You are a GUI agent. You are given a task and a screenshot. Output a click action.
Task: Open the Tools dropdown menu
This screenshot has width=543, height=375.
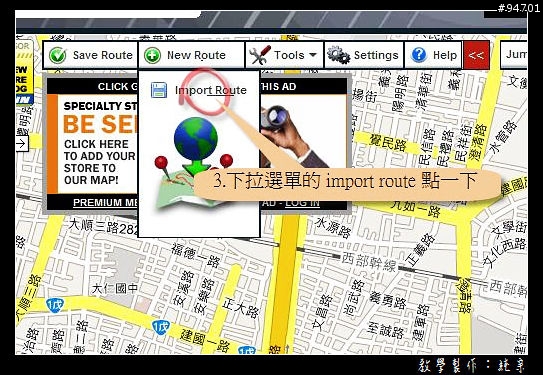click(284, 55)
